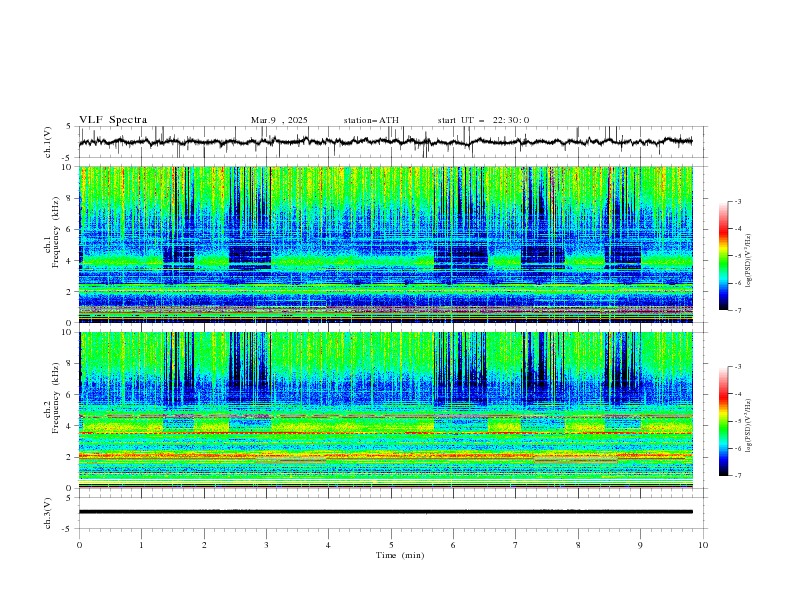Select the ch.2 "Frequency (kHz)" axis label
The width and height of the screenshot is (792, 612).
click(56, 398)
